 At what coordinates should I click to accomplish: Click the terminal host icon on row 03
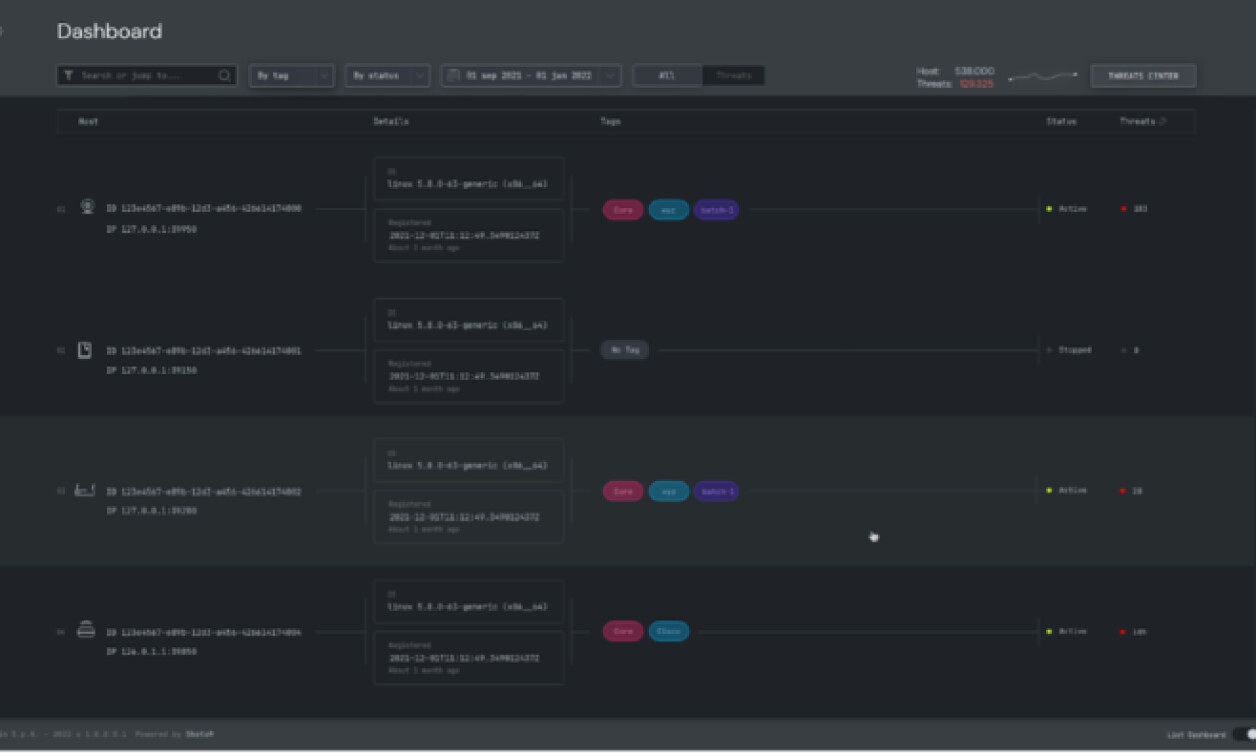pyautogui.click(x=85, y=489)
